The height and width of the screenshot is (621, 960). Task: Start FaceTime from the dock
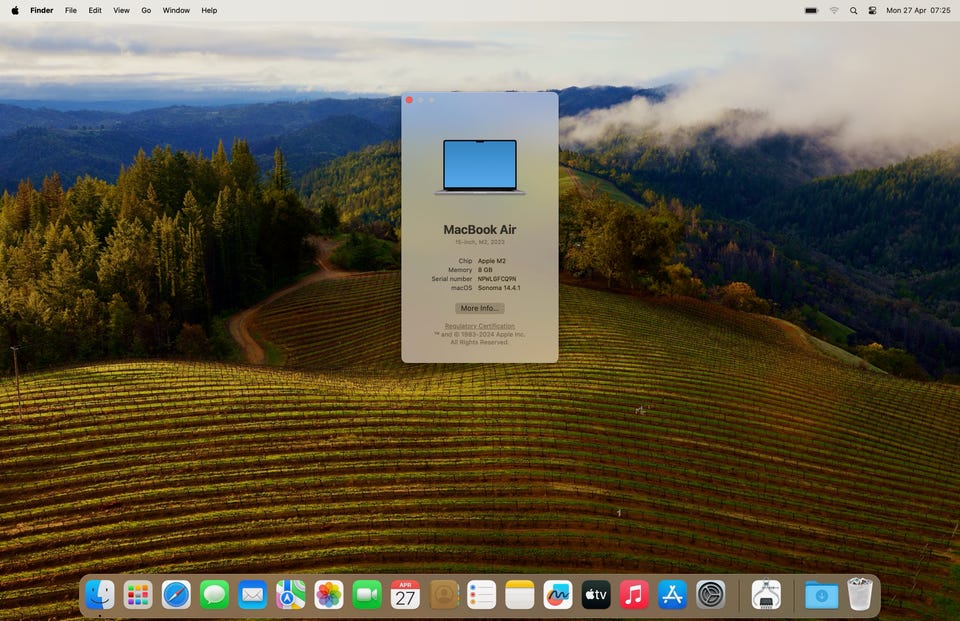[x=367, y=595]
